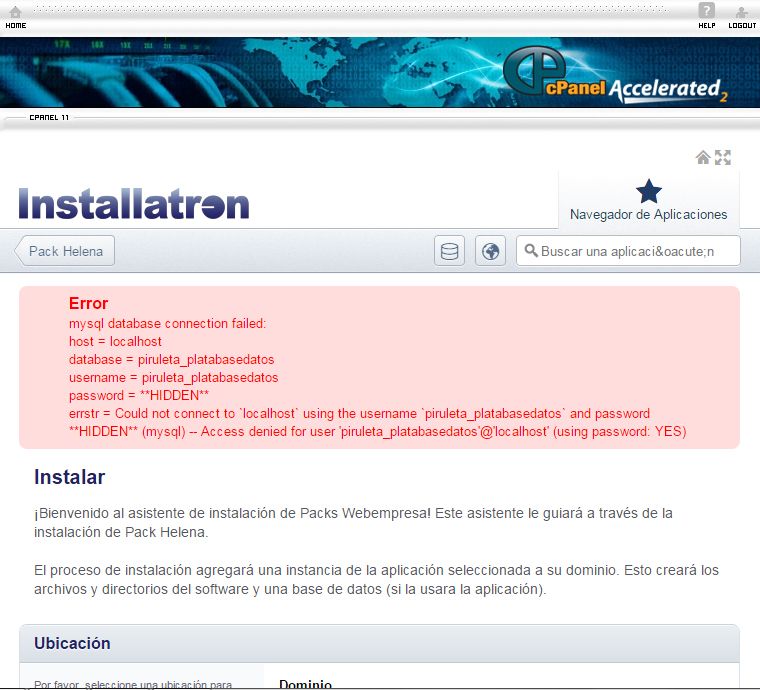The image size is (760, 690).
Task: Select the Ubicación section header
Action: 380,643
